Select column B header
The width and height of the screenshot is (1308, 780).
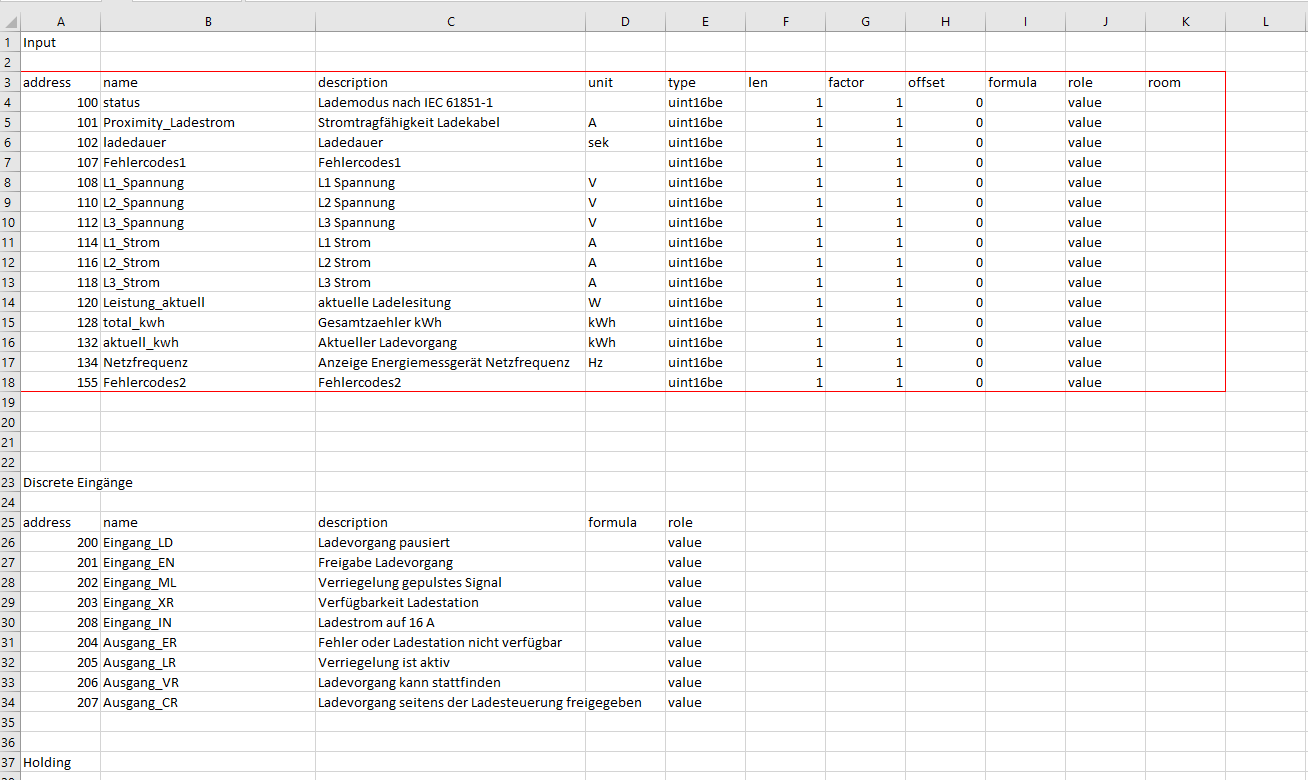click(208, 22)
